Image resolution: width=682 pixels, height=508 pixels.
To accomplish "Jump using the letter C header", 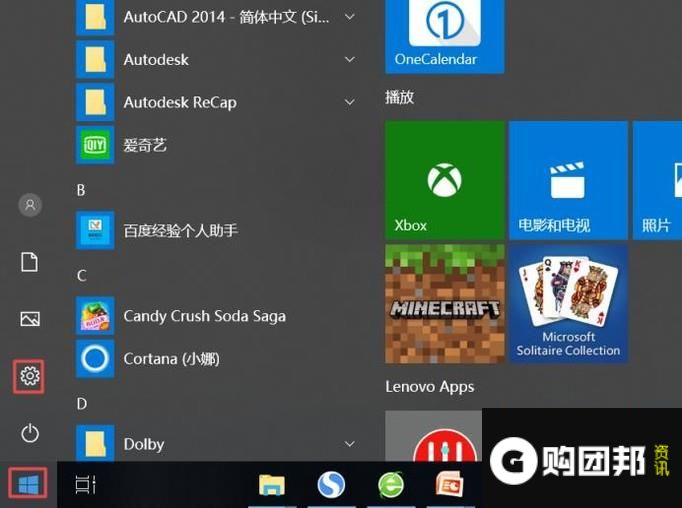I will (x=81, y=275).
